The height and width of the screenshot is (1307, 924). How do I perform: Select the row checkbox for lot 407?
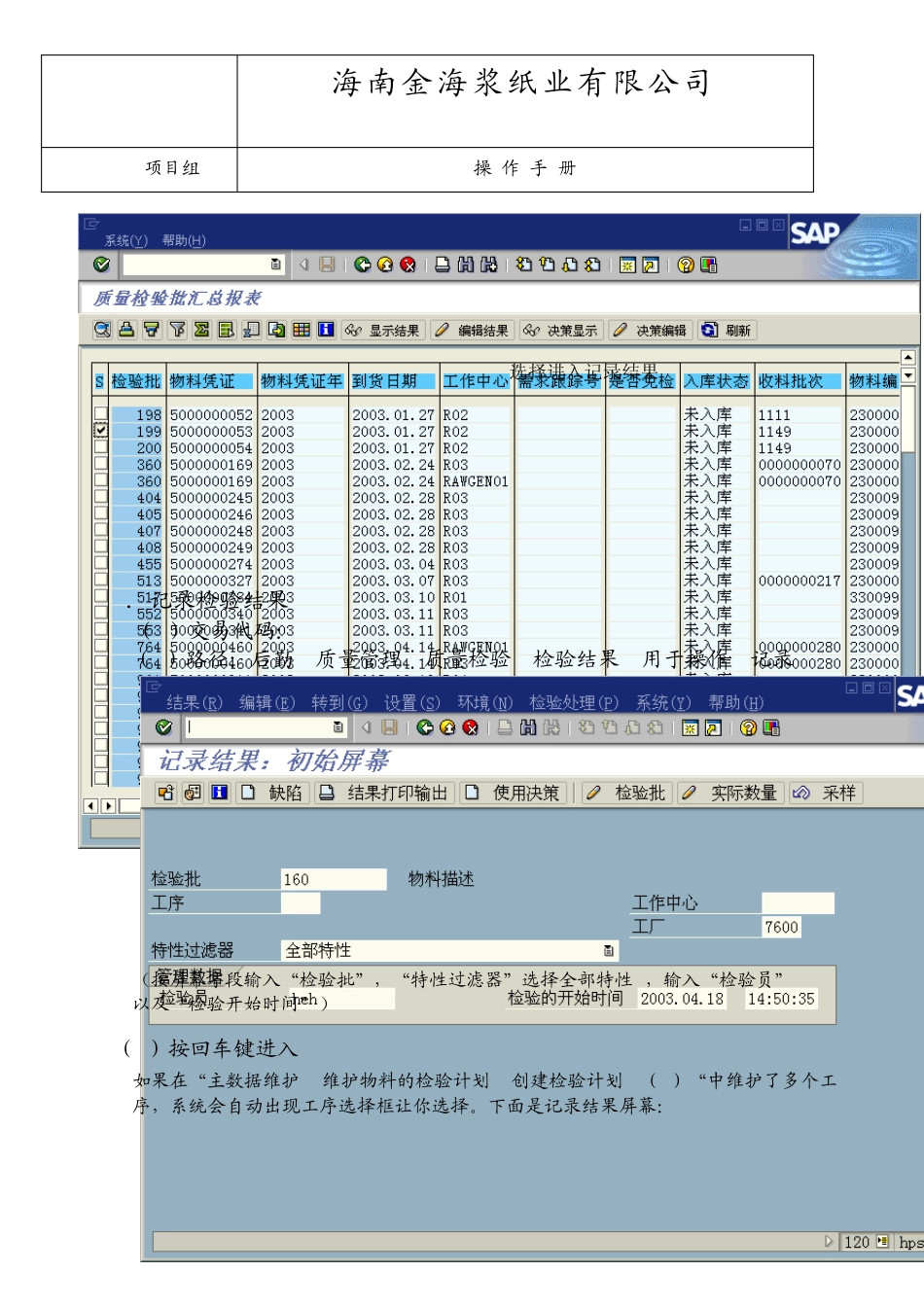101,529
